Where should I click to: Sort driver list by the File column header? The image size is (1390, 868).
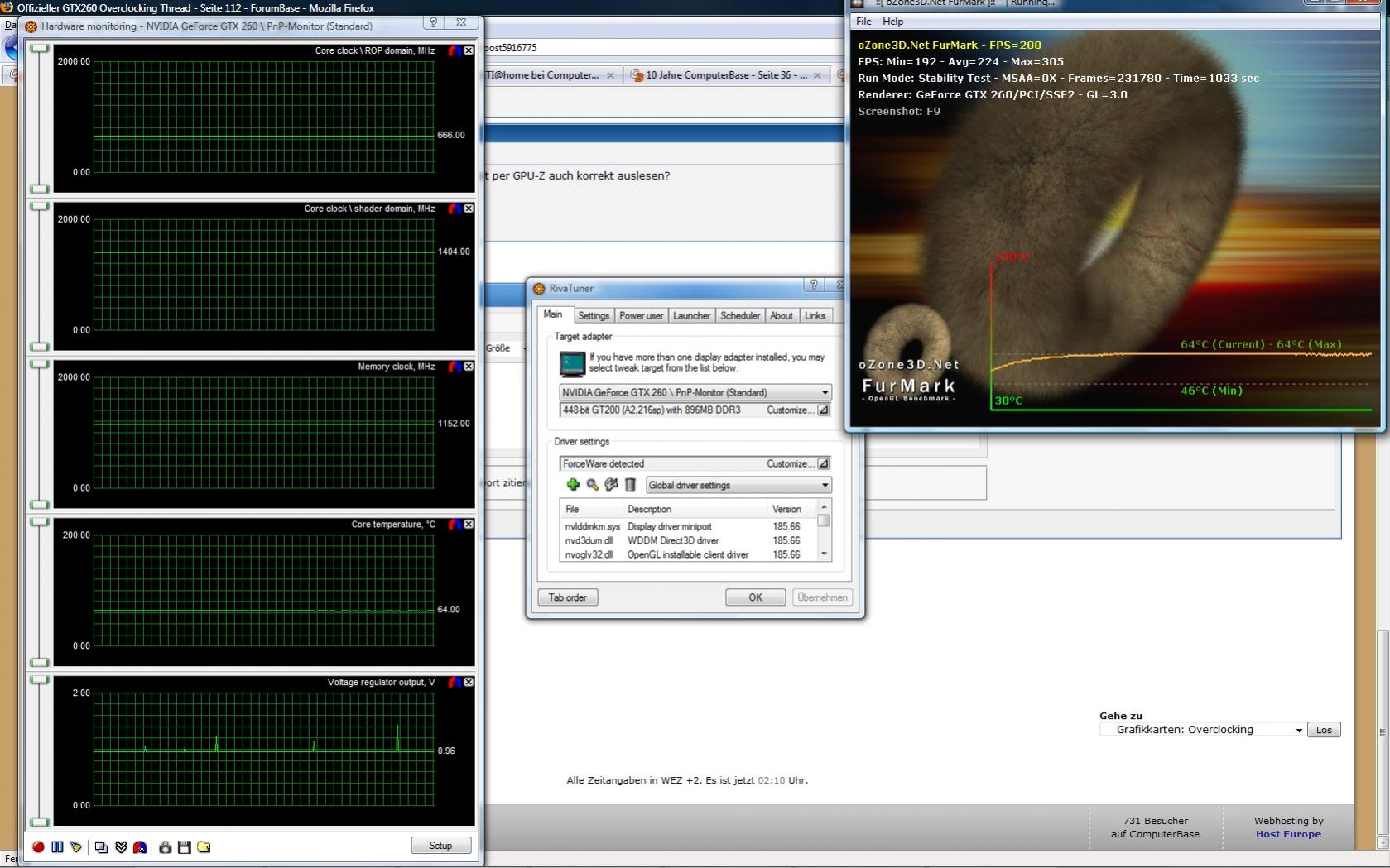[592, 510]
